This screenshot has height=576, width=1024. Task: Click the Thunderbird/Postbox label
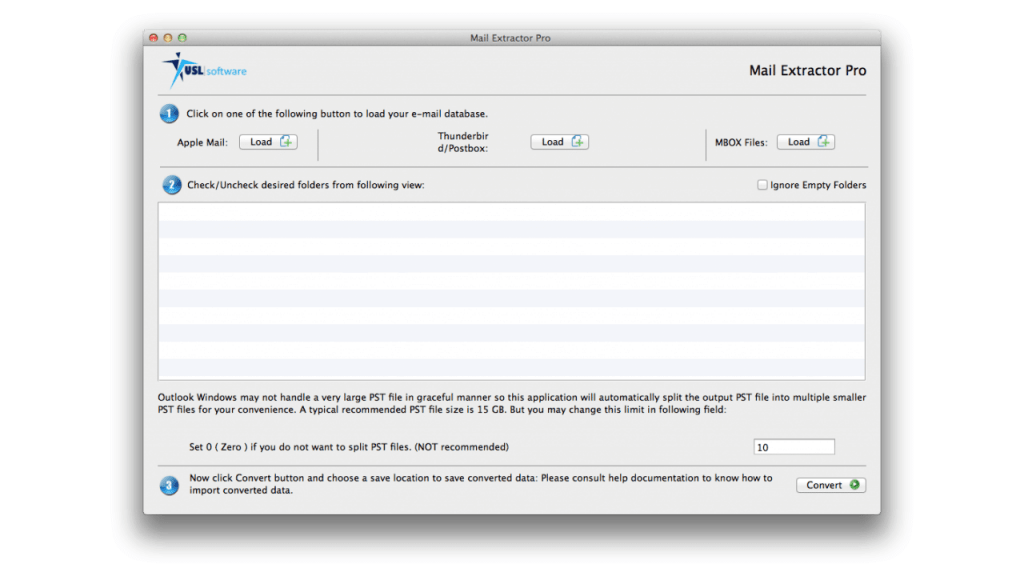463,142
